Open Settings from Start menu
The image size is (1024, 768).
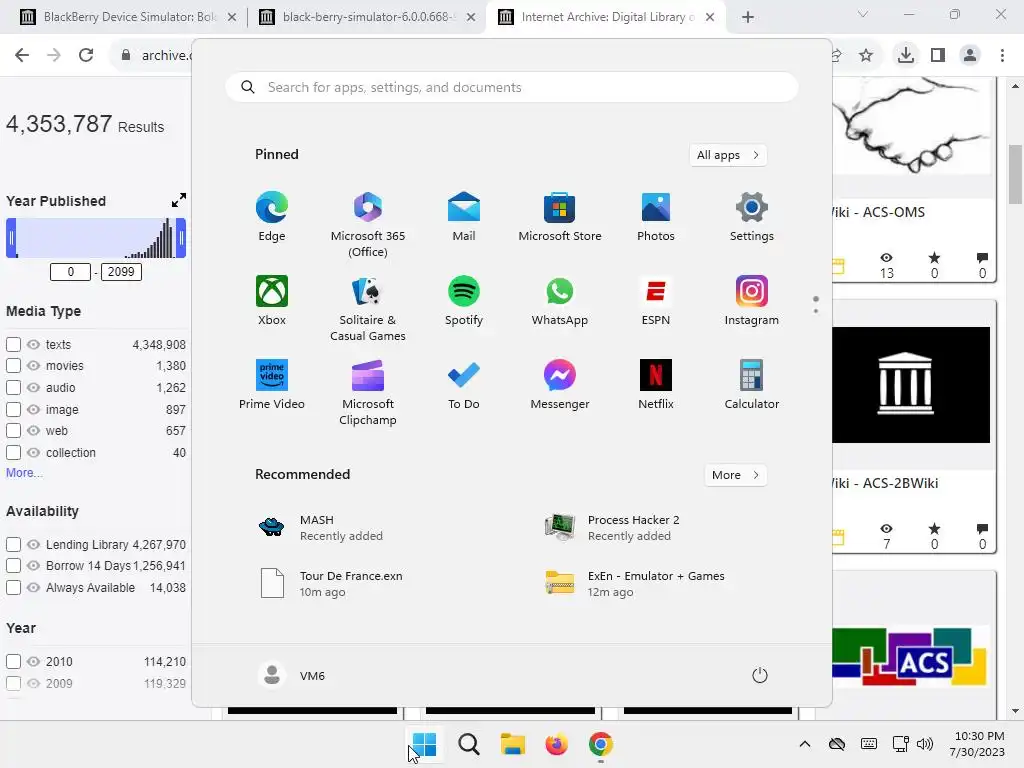coord(752,217)
